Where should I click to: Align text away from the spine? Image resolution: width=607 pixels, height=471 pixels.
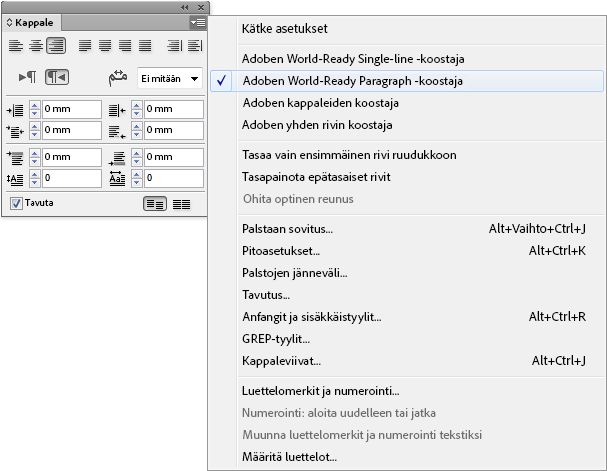195,46
